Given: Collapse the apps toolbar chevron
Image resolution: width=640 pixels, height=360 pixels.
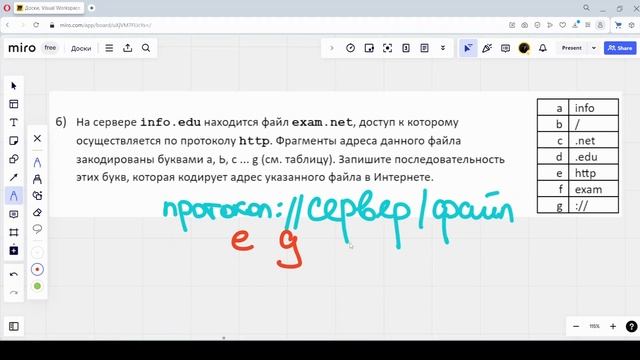Looking at the screenshot, I should click(332, 48).
